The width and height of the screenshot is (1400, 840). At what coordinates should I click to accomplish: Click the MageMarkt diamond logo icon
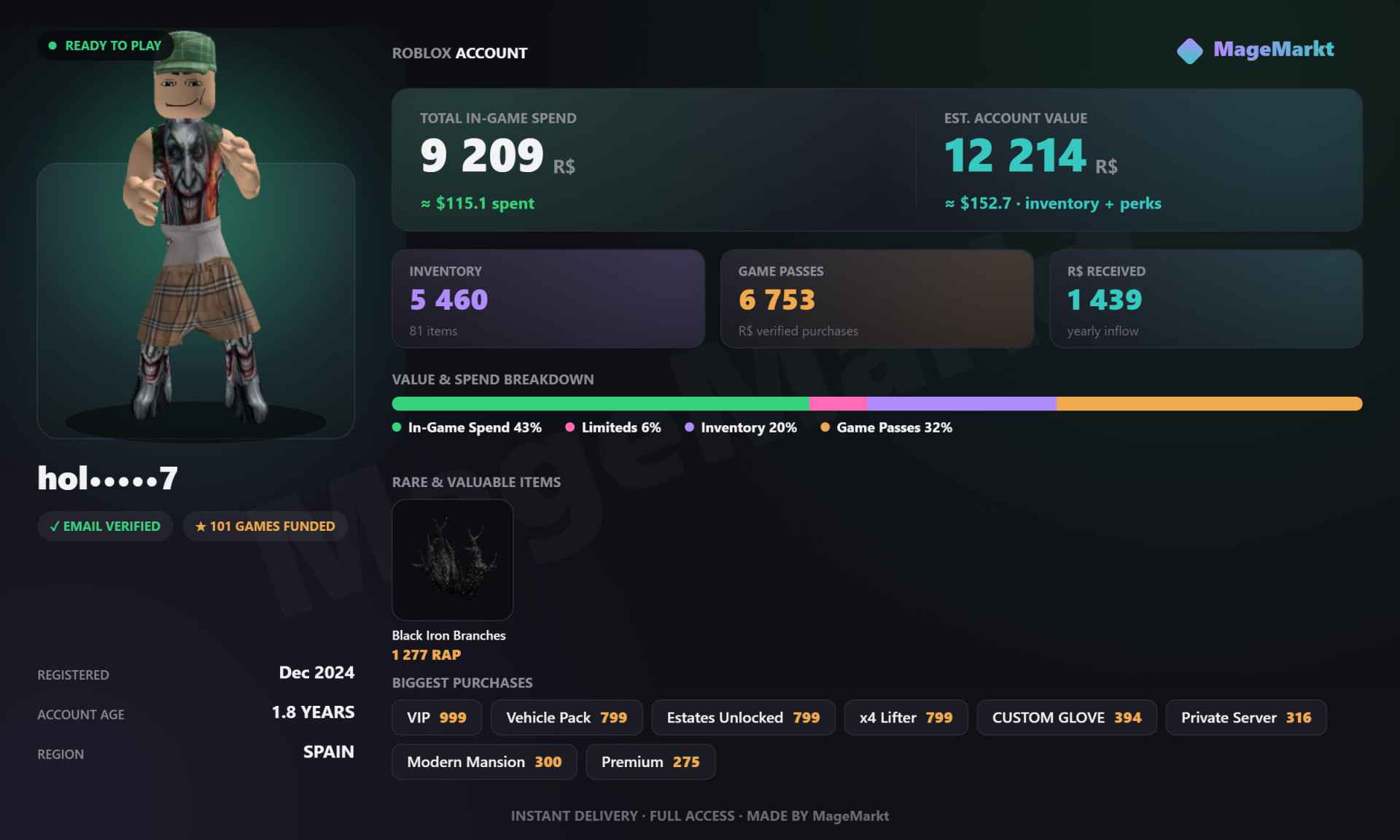click(x=1189, y=51)
